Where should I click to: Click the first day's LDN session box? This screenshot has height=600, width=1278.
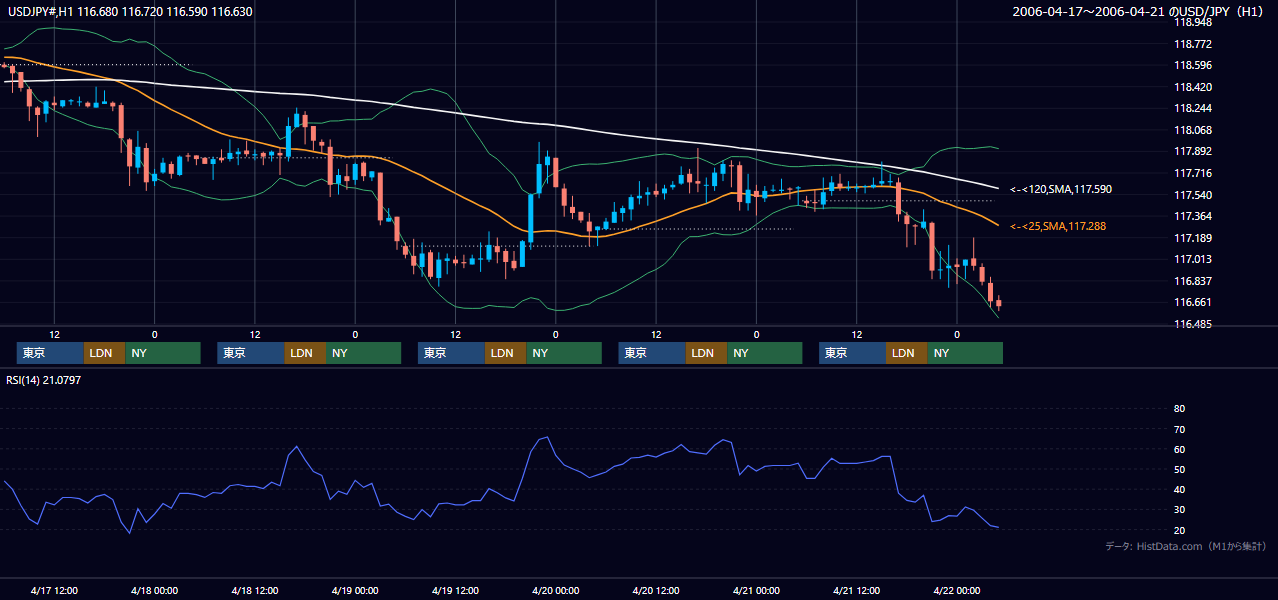pyautogui.click(x=104, y=353)
